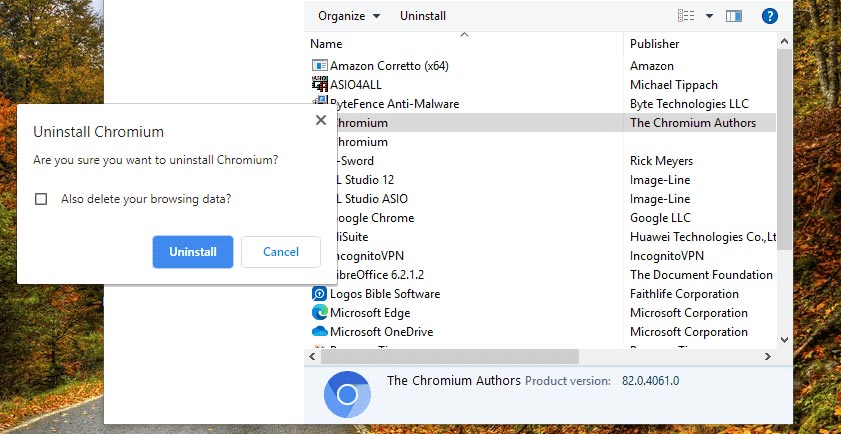
Task: Click product version '82.0.4061.0'
Action: (651, 381)
